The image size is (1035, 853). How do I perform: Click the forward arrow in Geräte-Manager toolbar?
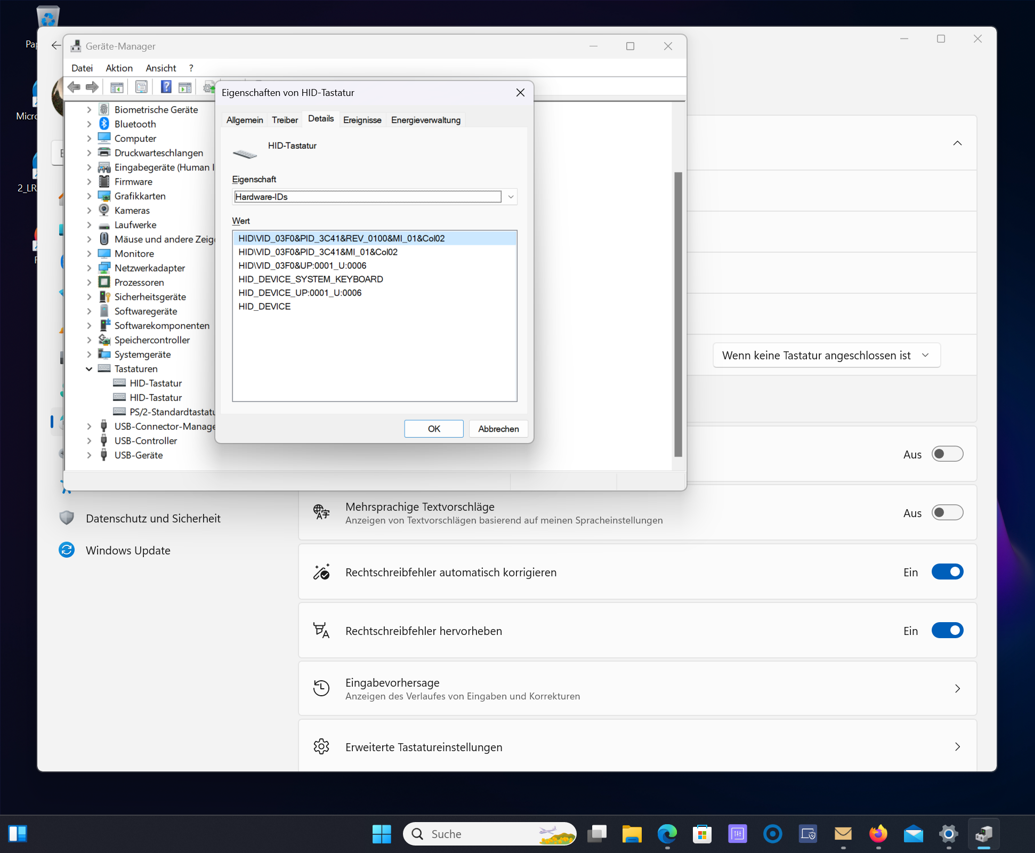[x=92, y=87]
